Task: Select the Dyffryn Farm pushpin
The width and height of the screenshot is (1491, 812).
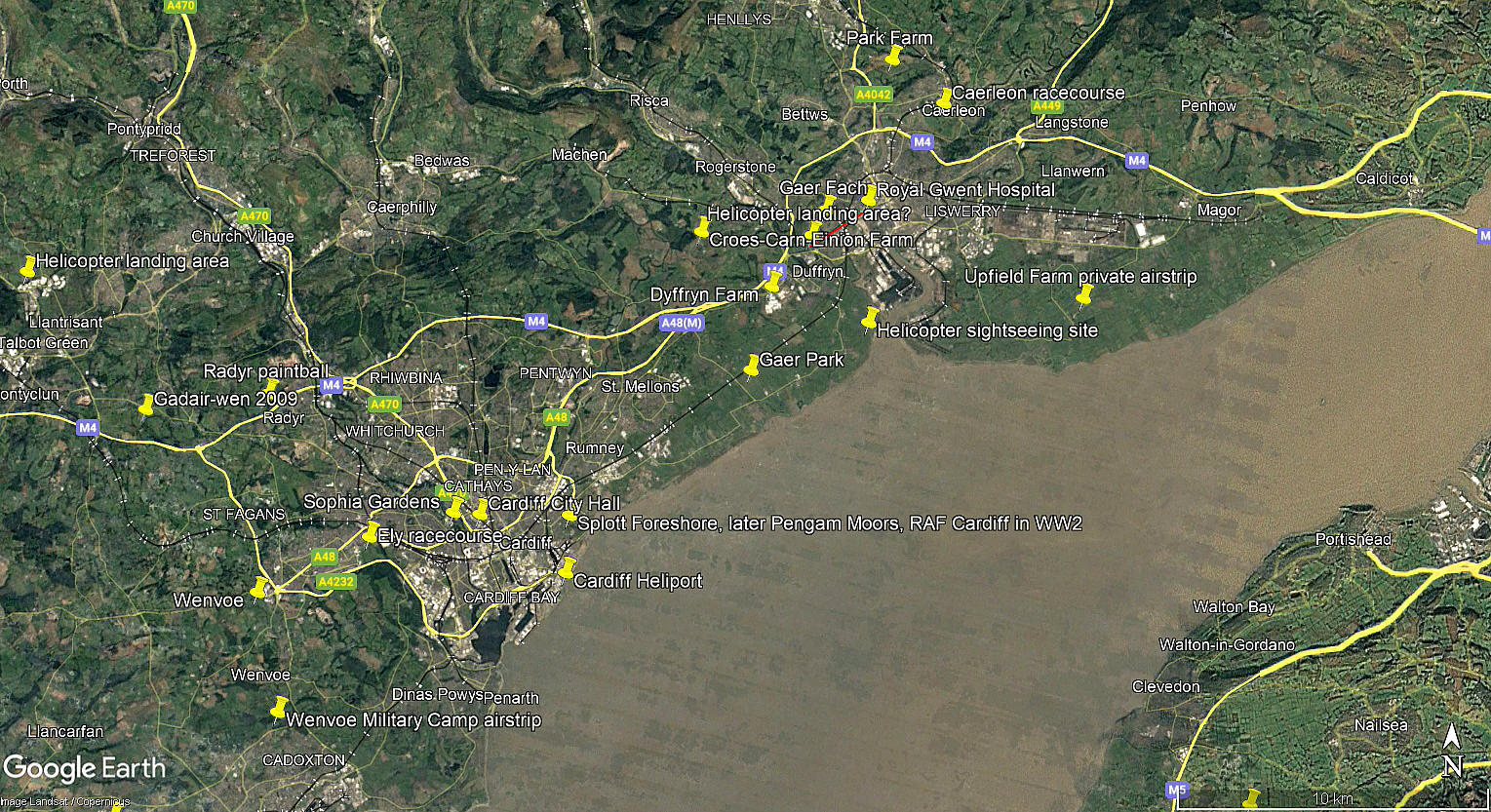Action: tap(772, 282)
